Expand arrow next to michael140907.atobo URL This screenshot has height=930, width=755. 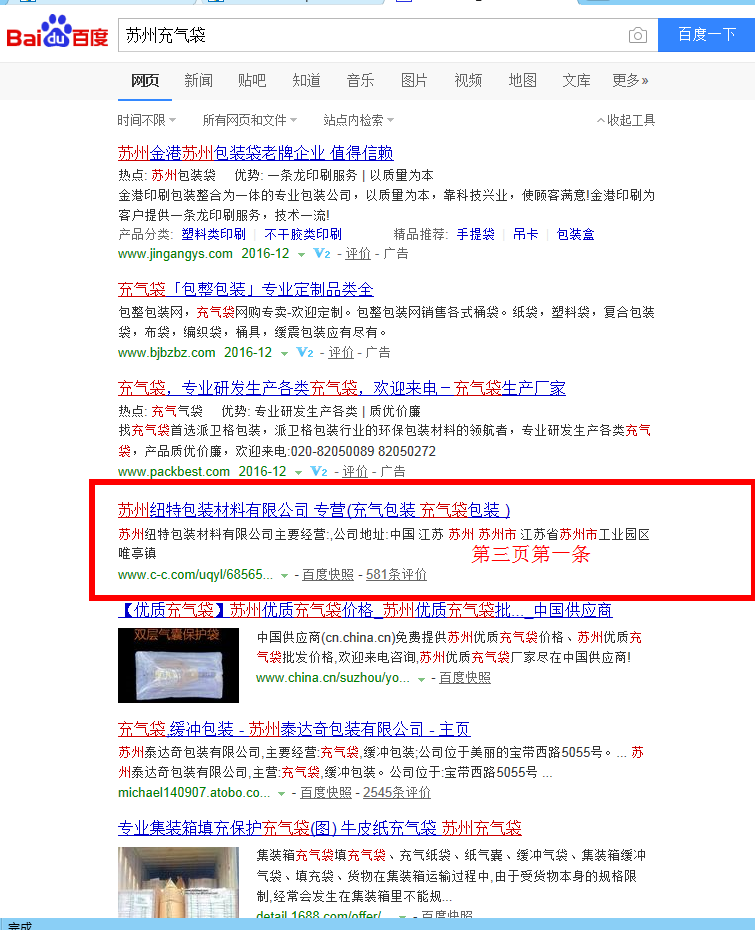pos(281,794)
